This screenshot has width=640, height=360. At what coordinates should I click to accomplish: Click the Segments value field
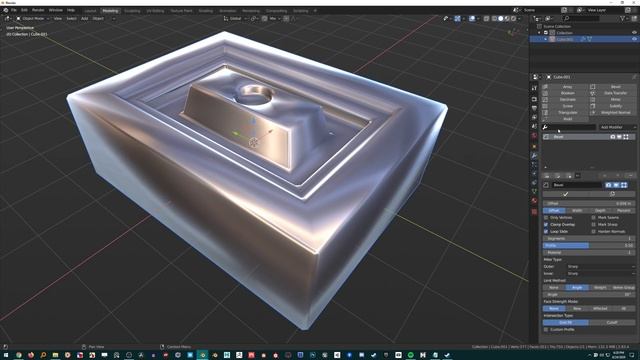(x=589, y=238)
